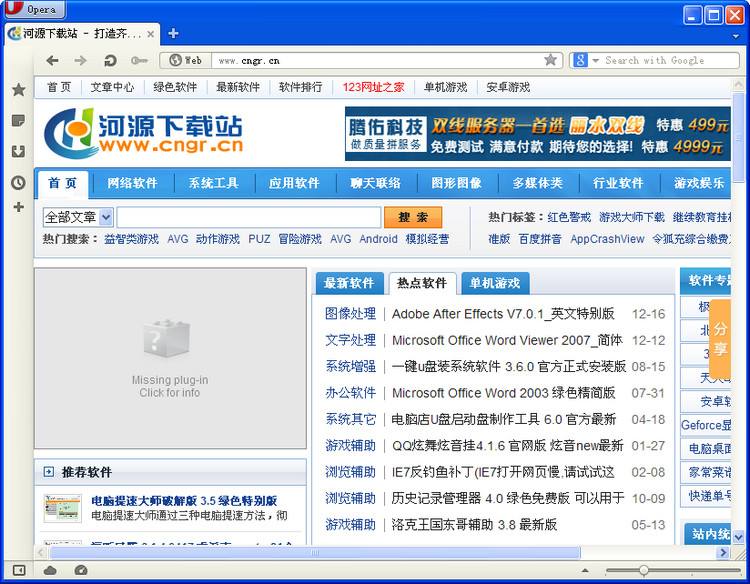Bookmark this page with the address bar star
750x584 pixels.
click(x=551, y=60)
